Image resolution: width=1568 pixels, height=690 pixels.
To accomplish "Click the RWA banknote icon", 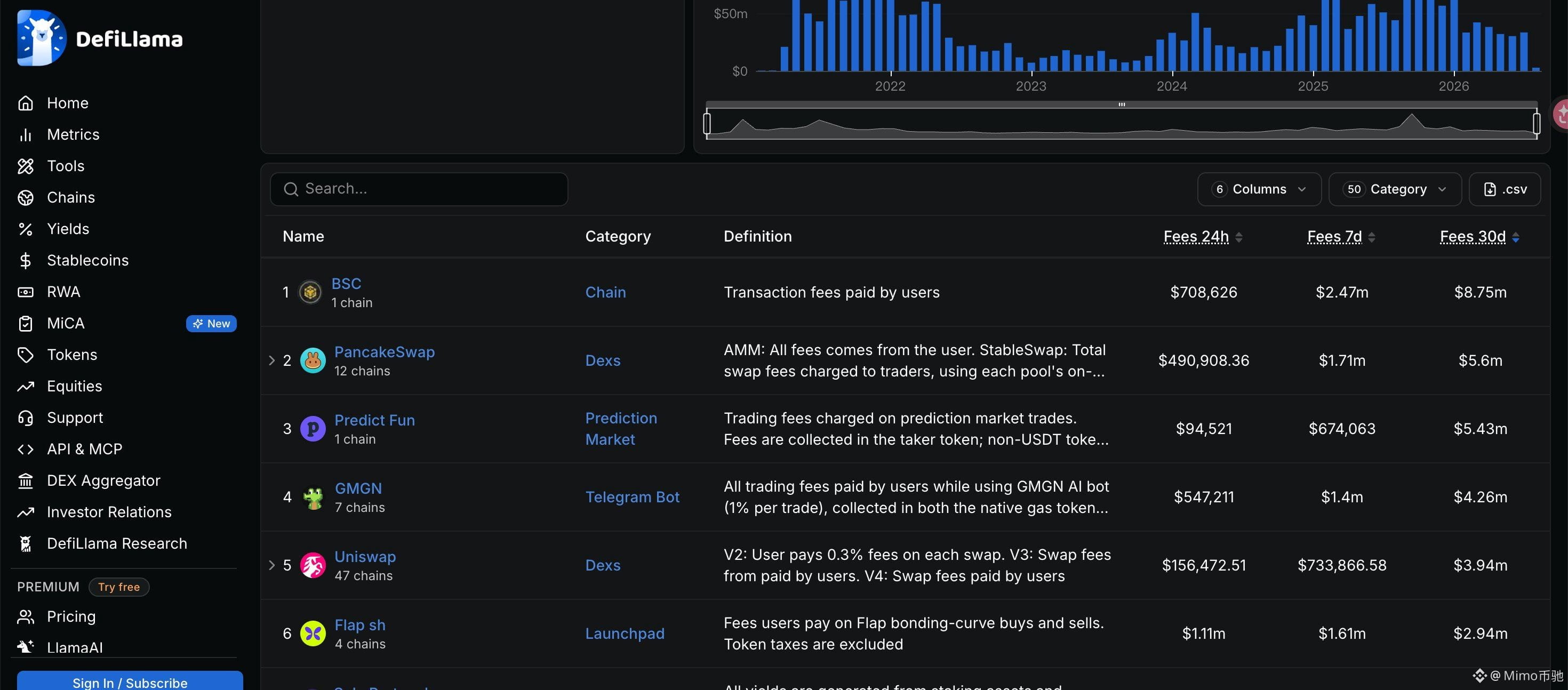I will pos(26,292).
